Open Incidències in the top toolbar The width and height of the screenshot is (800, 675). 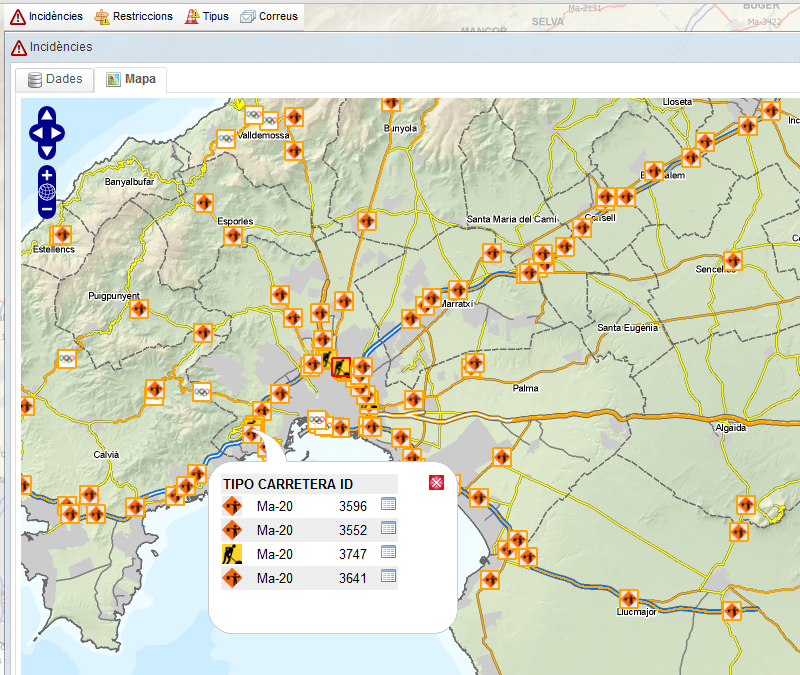click(47, 16)
